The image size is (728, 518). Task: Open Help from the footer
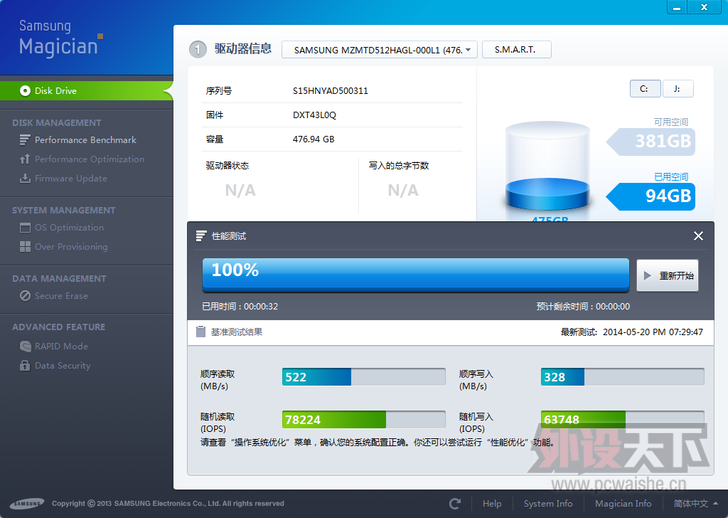pos(492,504)
